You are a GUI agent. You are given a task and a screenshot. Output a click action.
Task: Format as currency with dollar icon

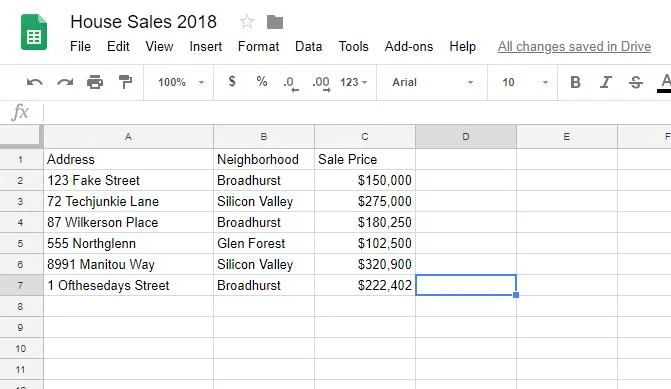232,81
